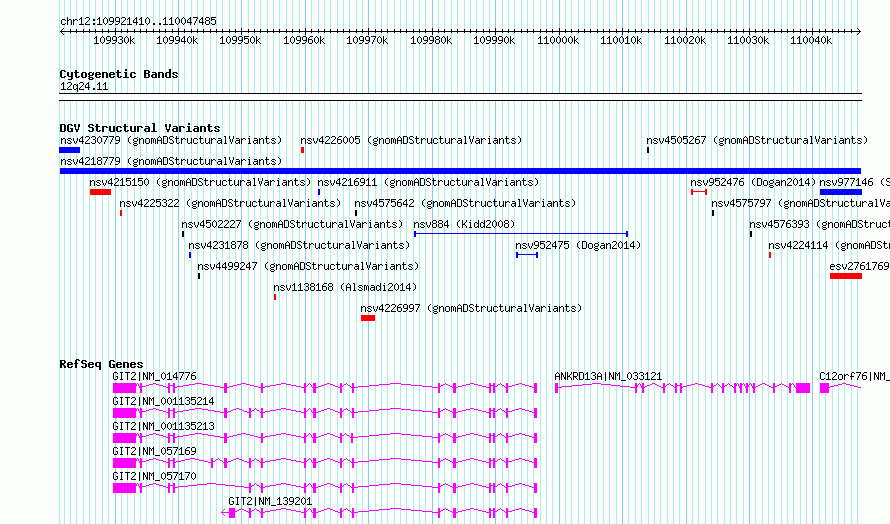Click the blue span line under nsv884
890x524 pixels.
521,234
